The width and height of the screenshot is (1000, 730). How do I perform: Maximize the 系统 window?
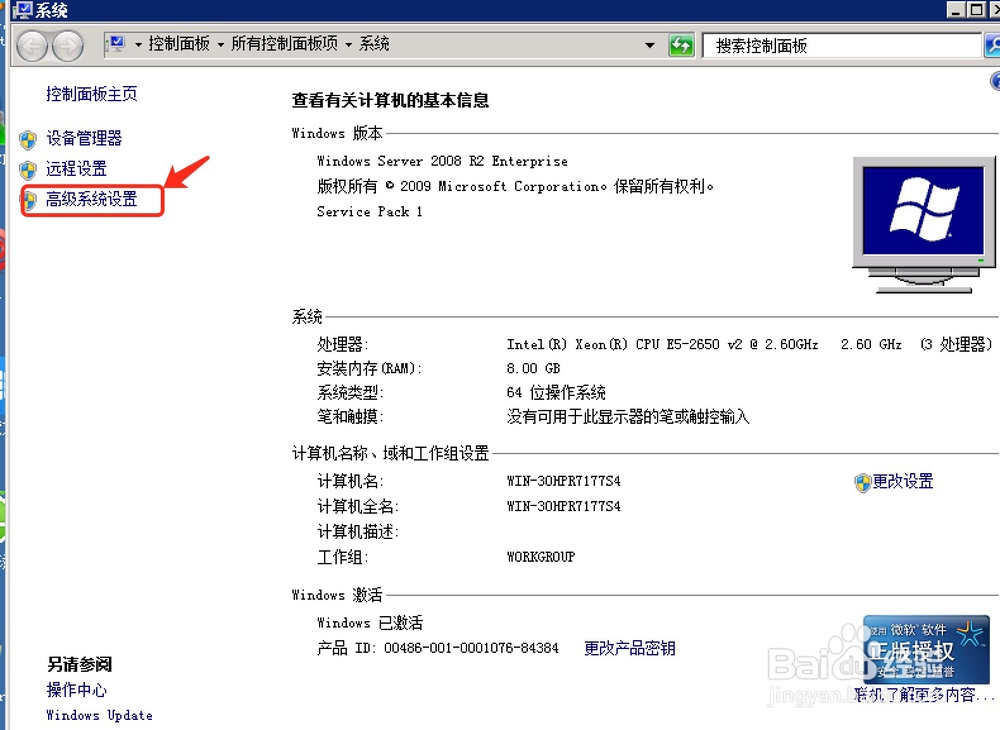click(x=976, y=10)
